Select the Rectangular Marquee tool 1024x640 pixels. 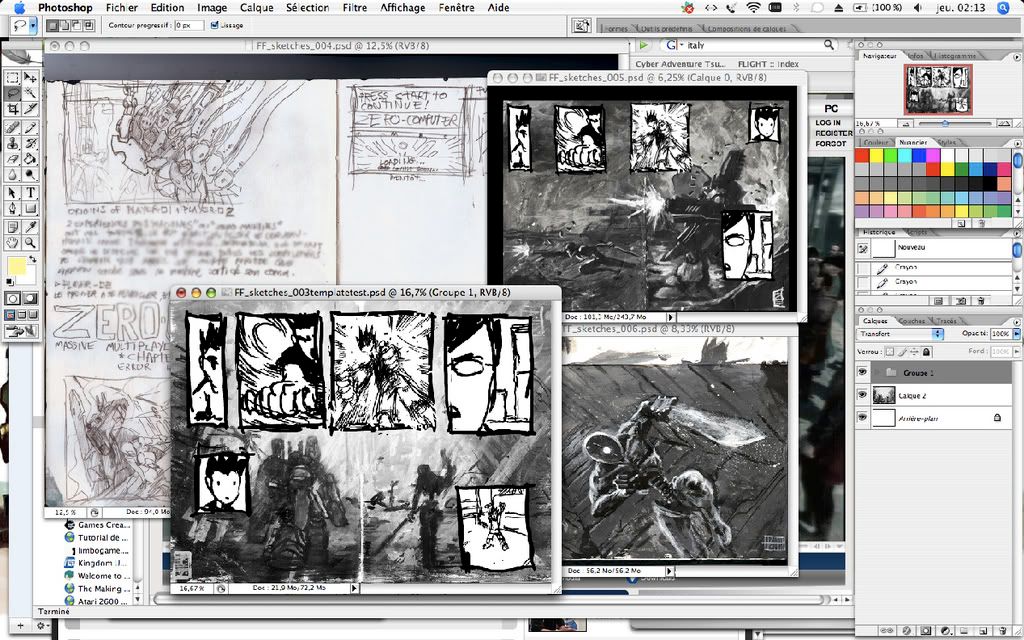(x=12, y=78)
